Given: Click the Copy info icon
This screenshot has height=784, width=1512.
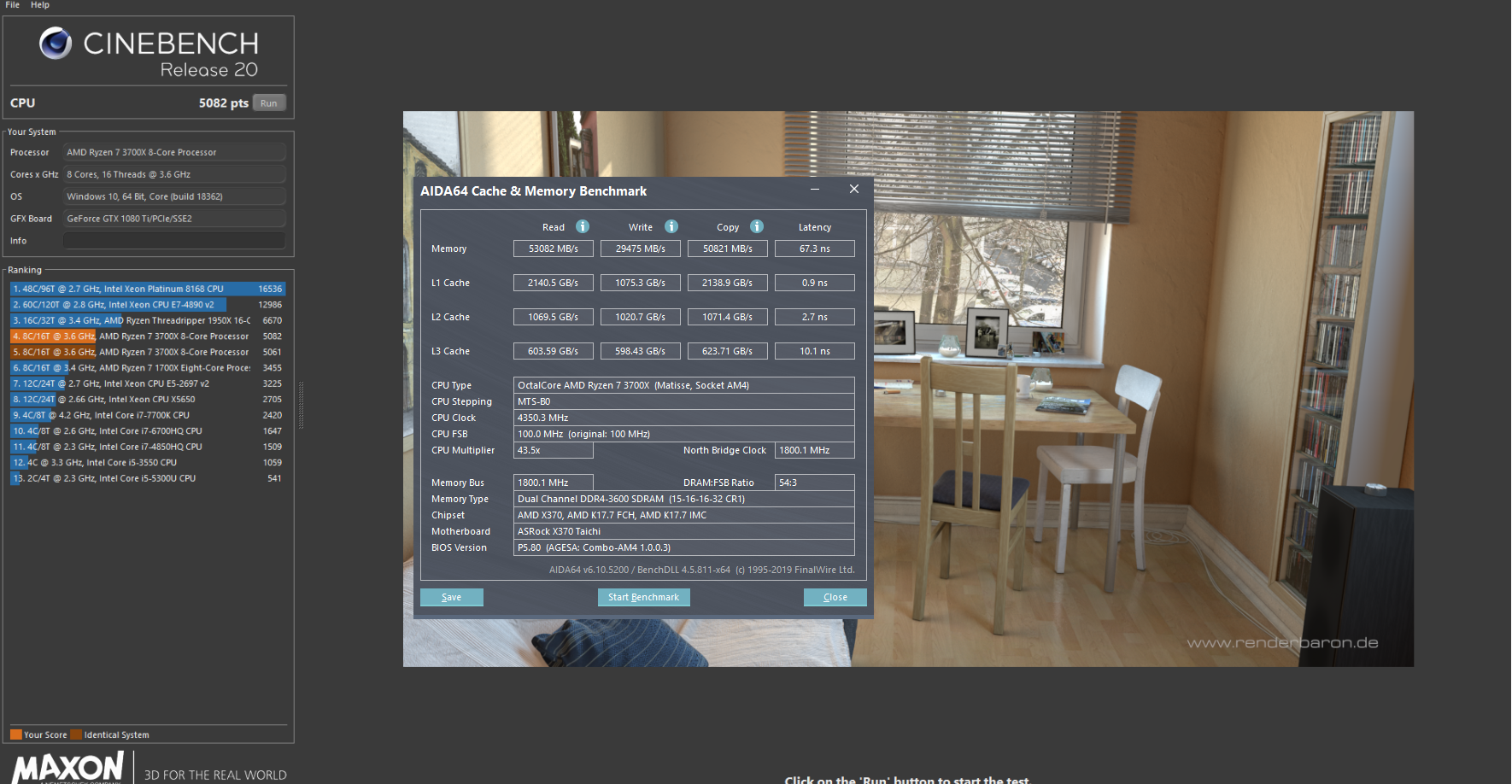Looking at the screenshot, I should click(757, 226).
